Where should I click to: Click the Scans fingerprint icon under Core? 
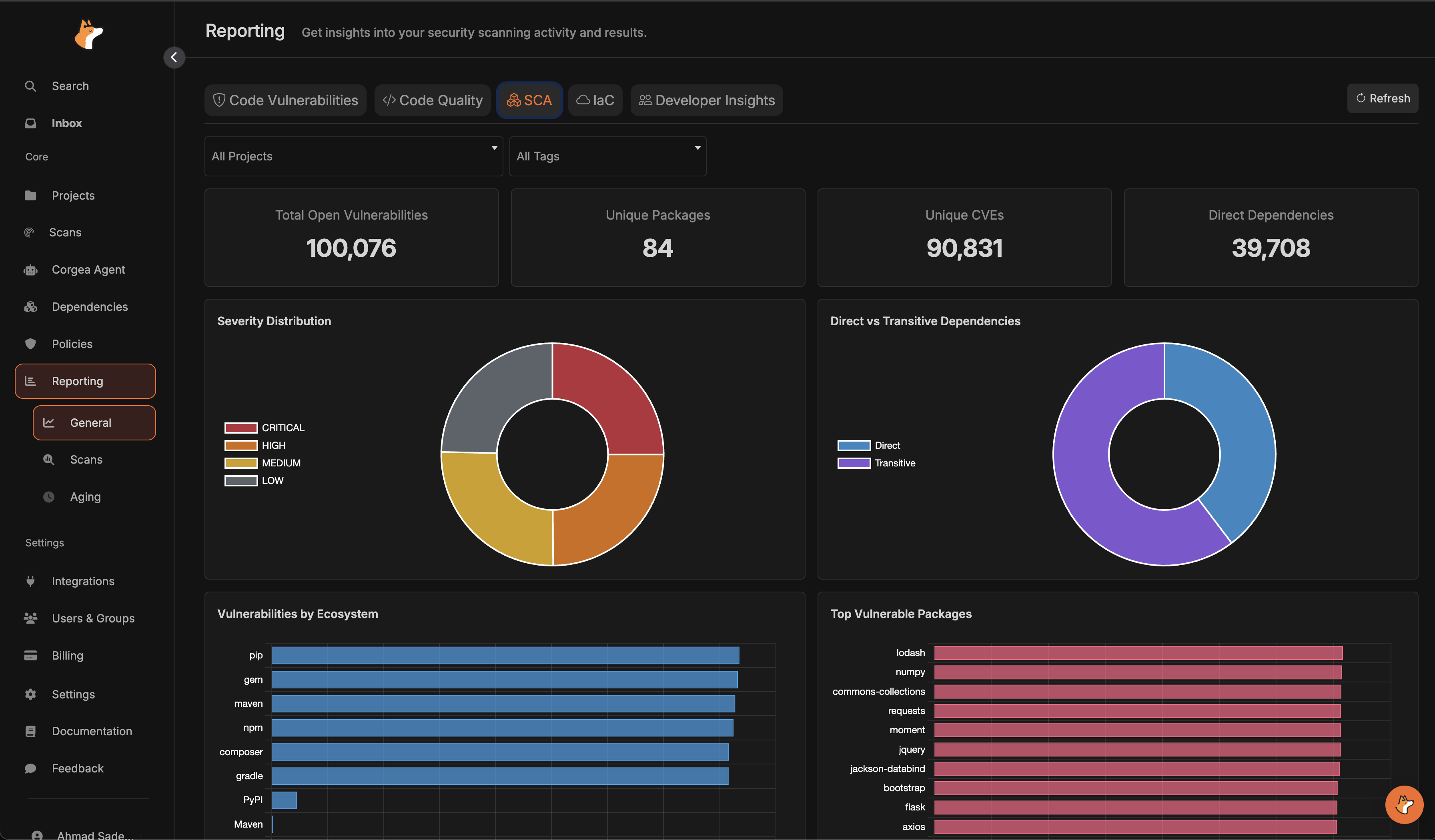[29, 232]
